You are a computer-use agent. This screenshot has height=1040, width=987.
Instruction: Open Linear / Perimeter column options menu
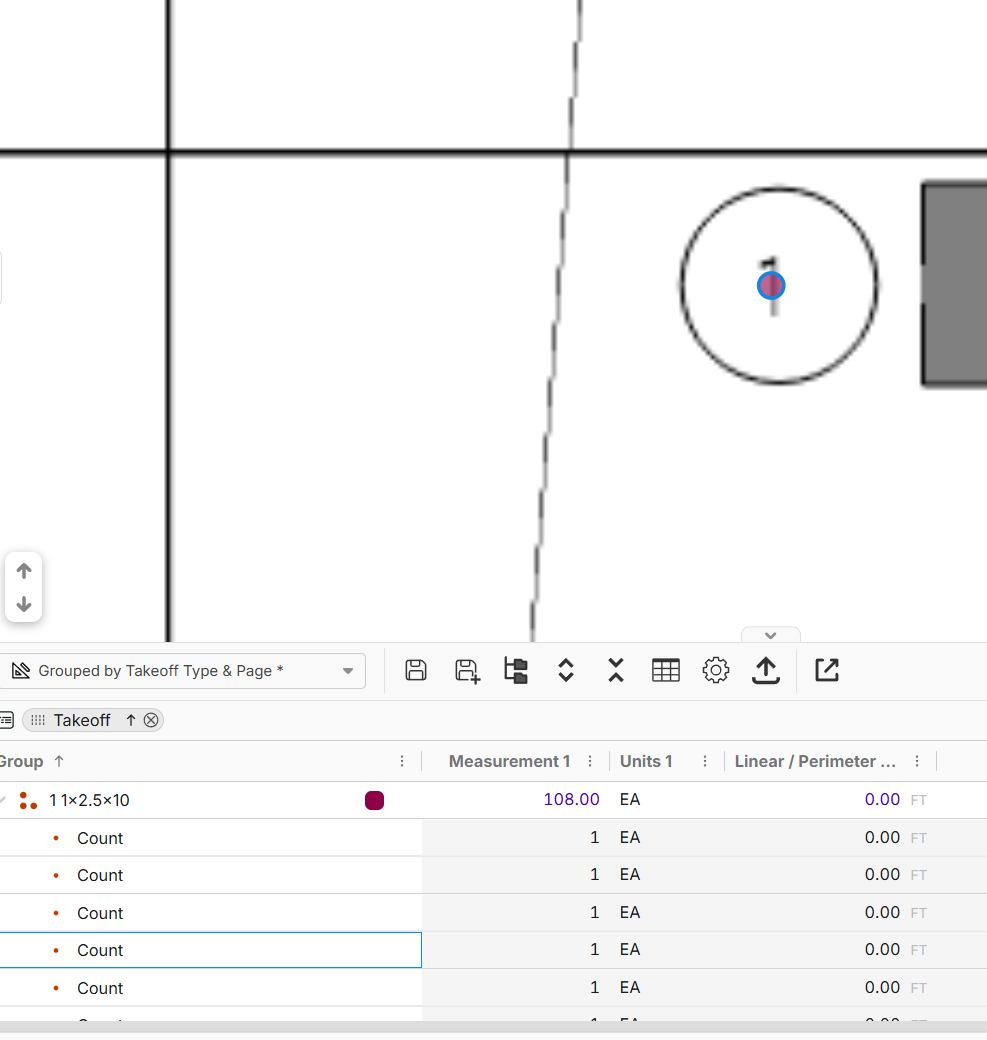tap(917, 761)
